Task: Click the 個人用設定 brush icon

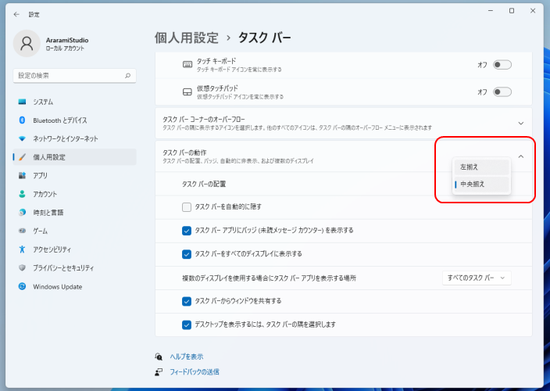Action: tap(22, 157)
